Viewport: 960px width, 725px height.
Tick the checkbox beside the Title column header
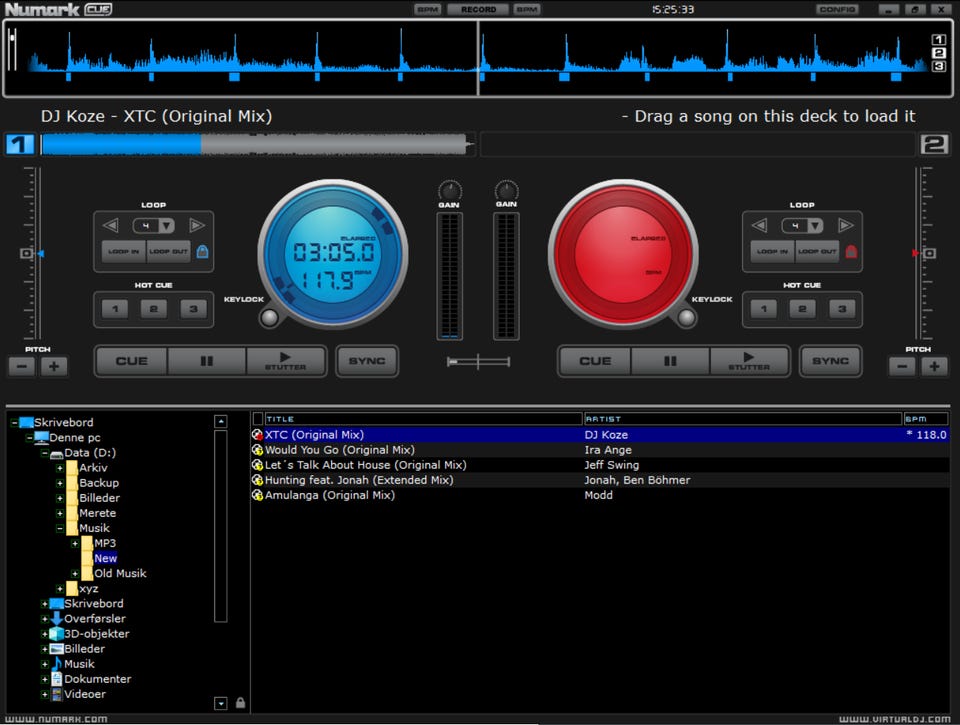[x=258, y=419]
